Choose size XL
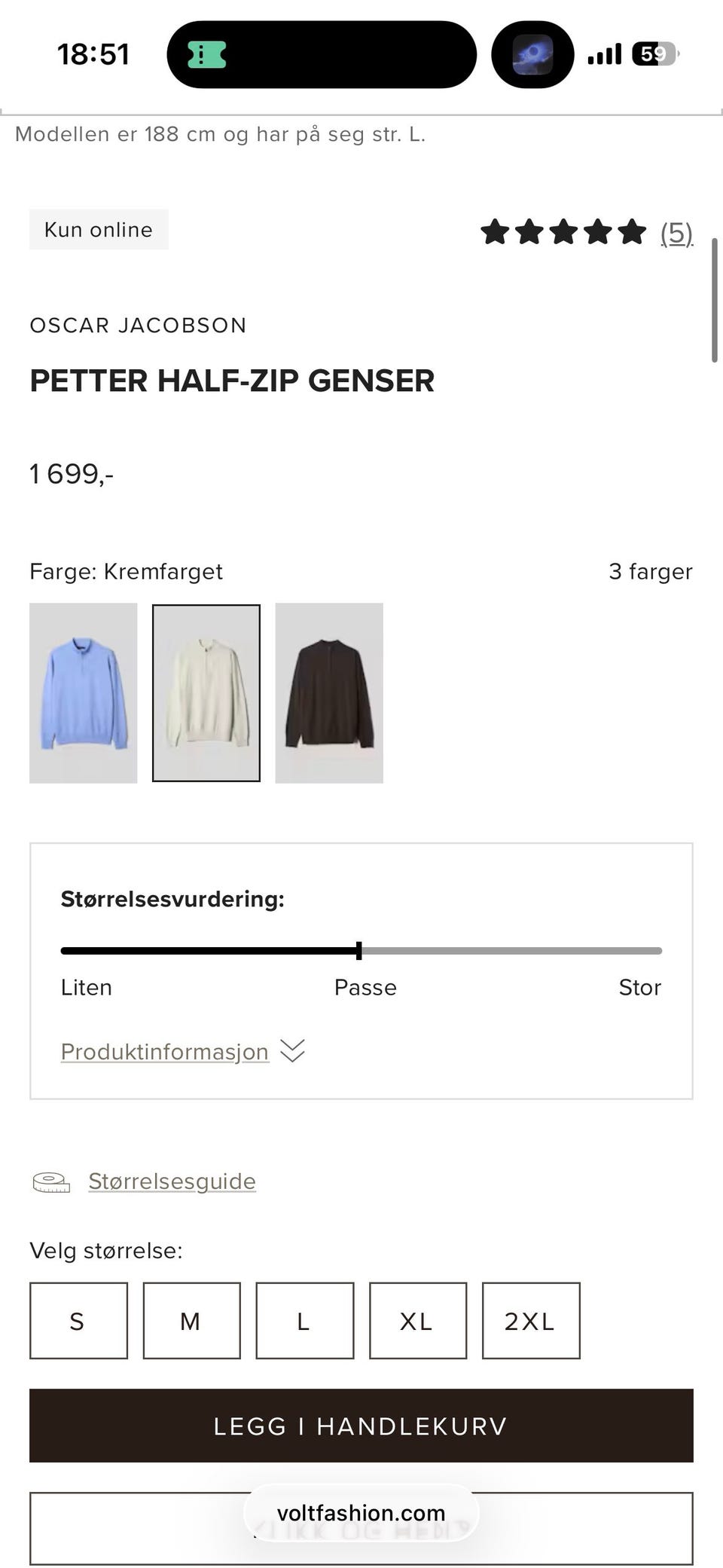Image resolution: width=723 pixels, height=1568 pixels. [418, 1321]
